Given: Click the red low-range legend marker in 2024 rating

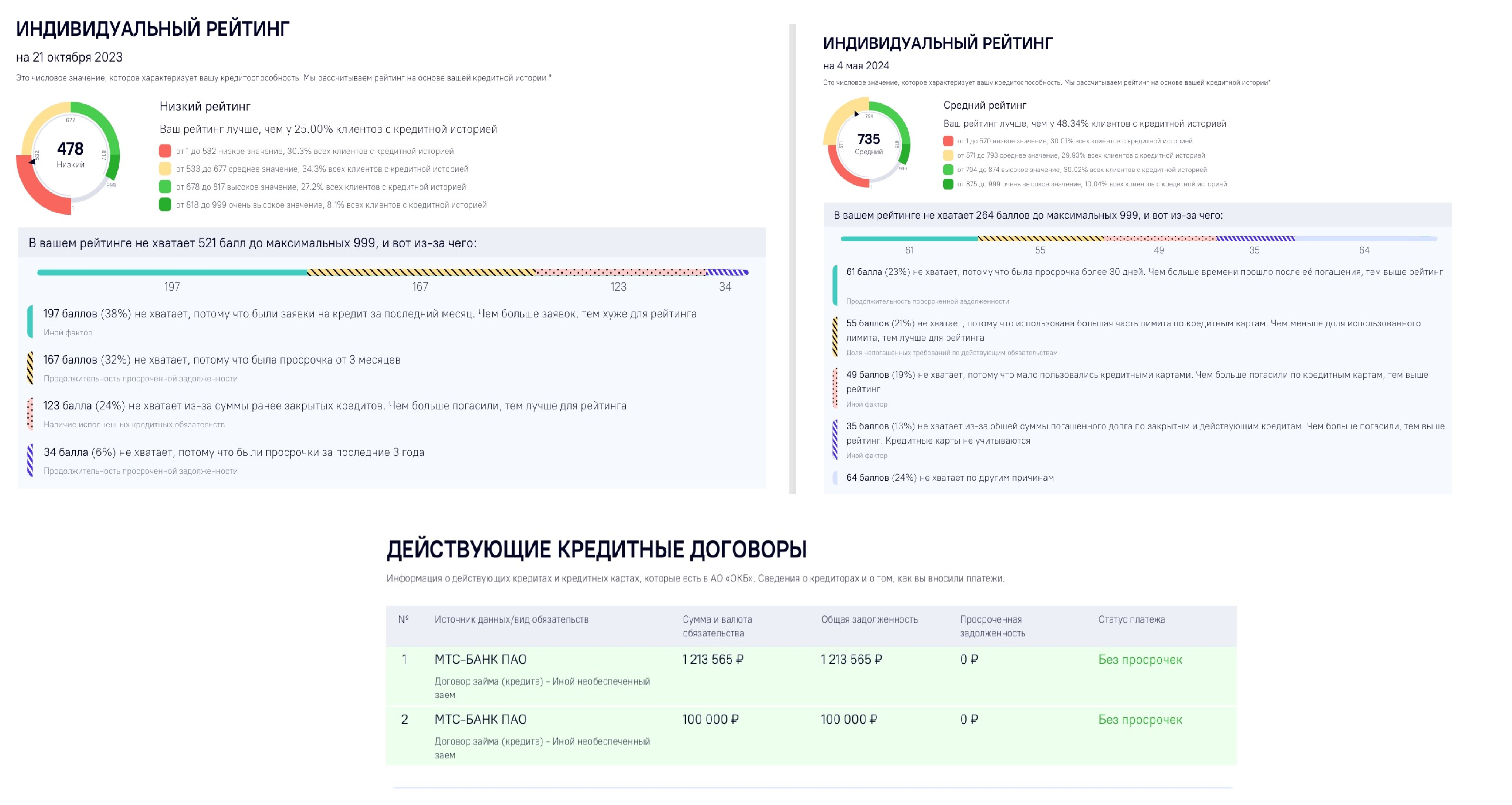Looking at the screenshot, I should 949,141.
